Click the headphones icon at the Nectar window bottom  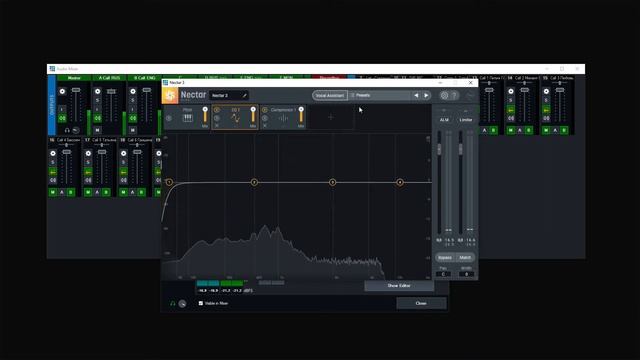point(172,303)
